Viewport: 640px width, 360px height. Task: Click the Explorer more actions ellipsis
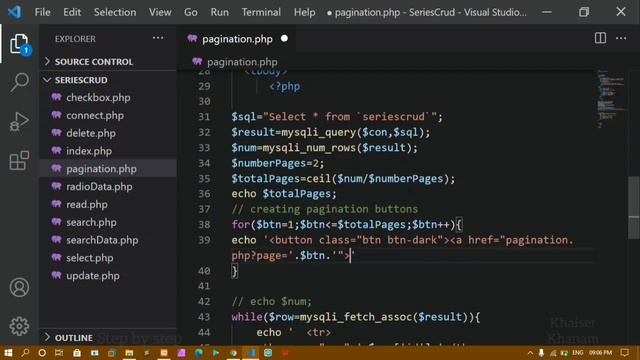pos(158,38)
